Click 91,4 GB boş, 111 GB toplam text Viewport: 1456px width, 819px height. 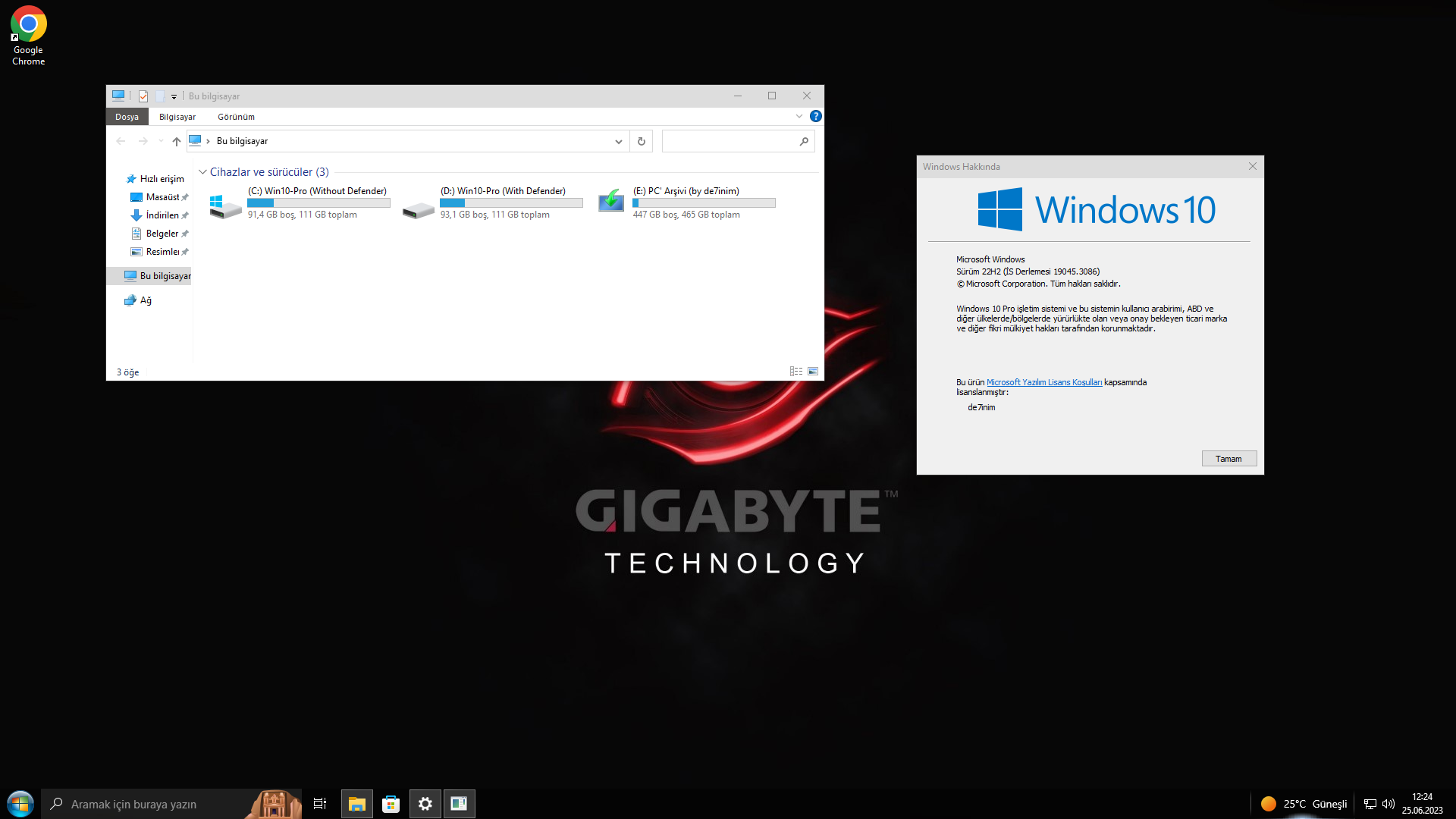pyautogui.click(x=302, y=215)
